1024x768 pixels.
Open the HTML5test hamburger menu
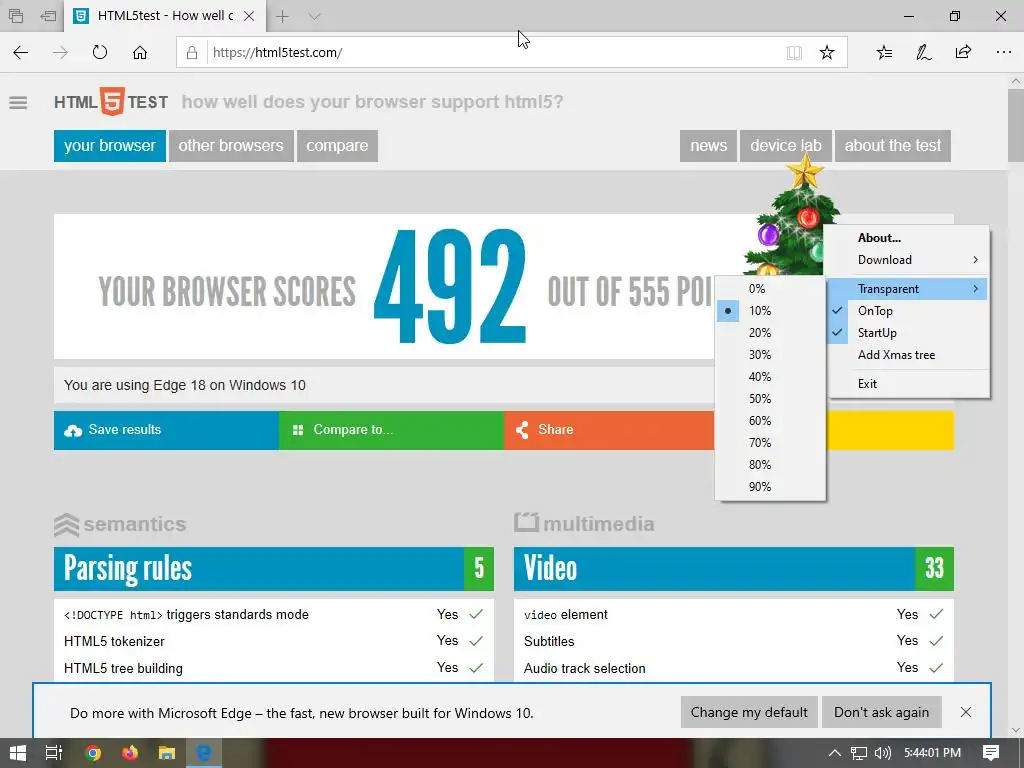pyautogui.click(x=18, y=103)
